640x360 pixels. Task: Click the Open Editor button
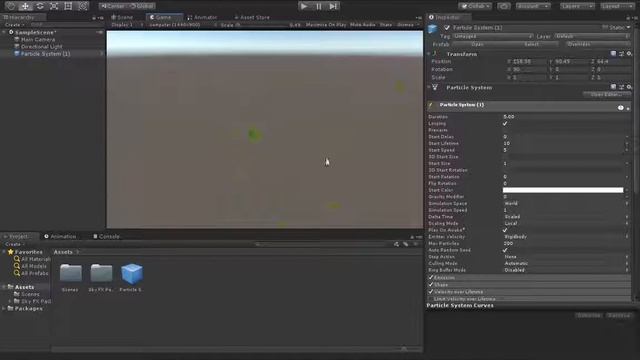(606, 95)
